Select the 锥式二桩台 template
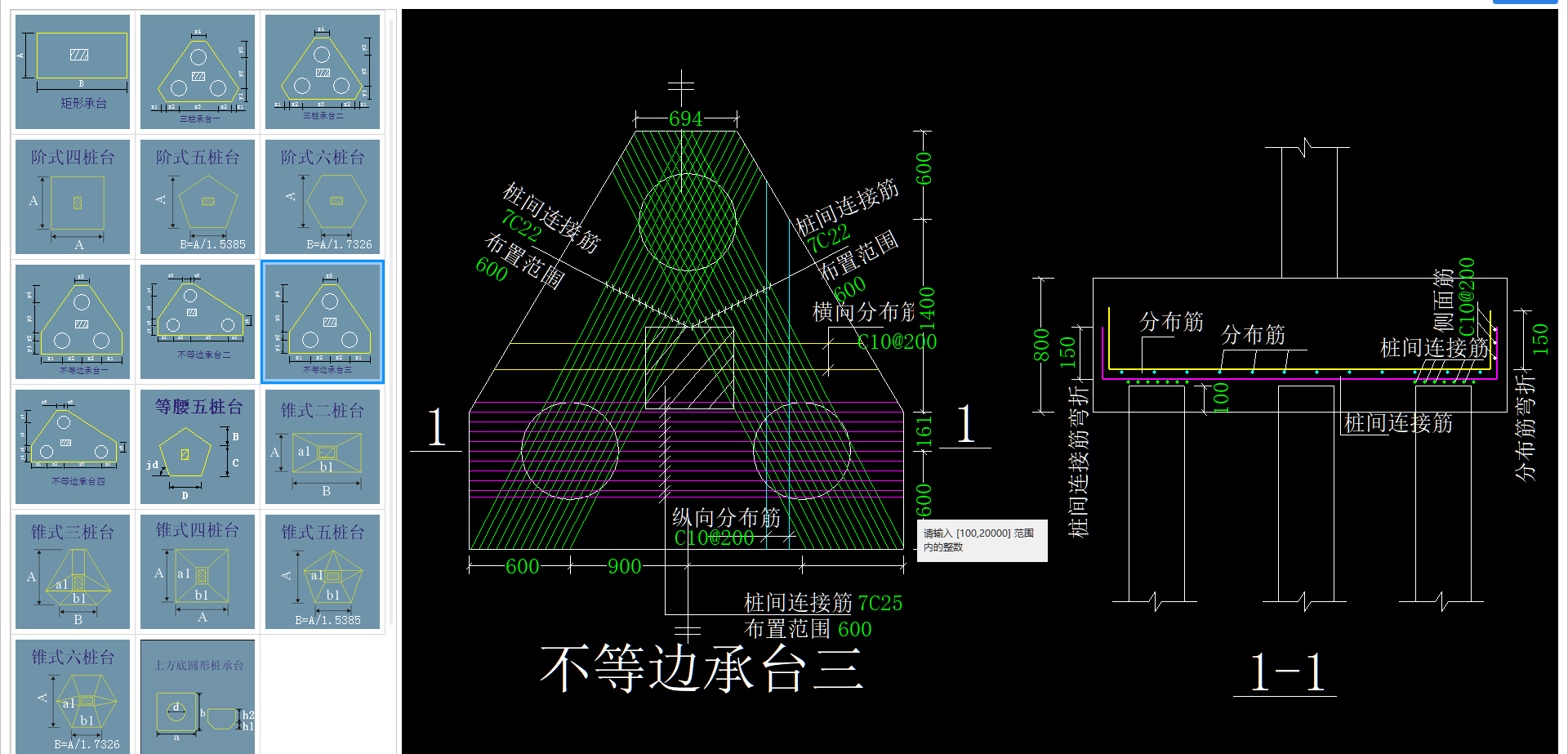Viewport: 1568px width, 754px height. [x=323, y=447]
